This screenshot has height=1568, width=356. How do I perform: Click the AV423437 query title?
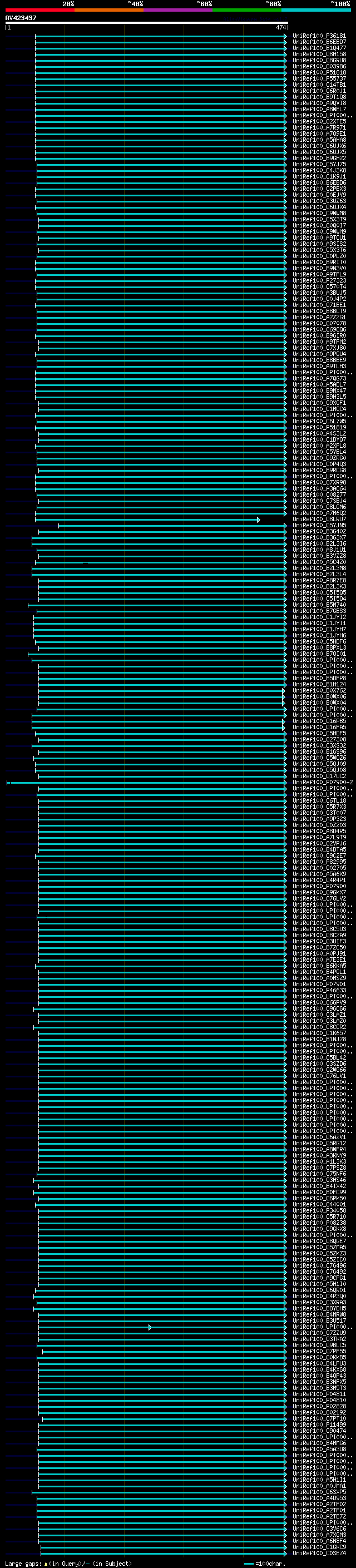click(21, 18)
